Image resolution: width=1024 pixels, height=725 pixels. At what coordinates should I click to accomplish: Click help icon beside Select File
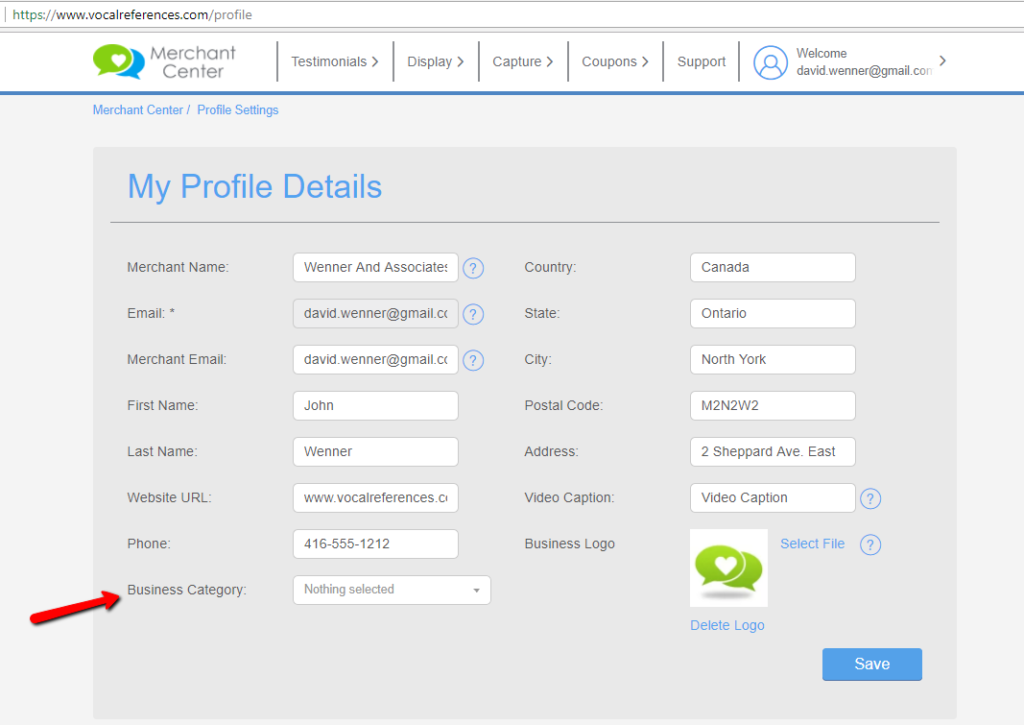pyautogui.click(x=871, y=544)
